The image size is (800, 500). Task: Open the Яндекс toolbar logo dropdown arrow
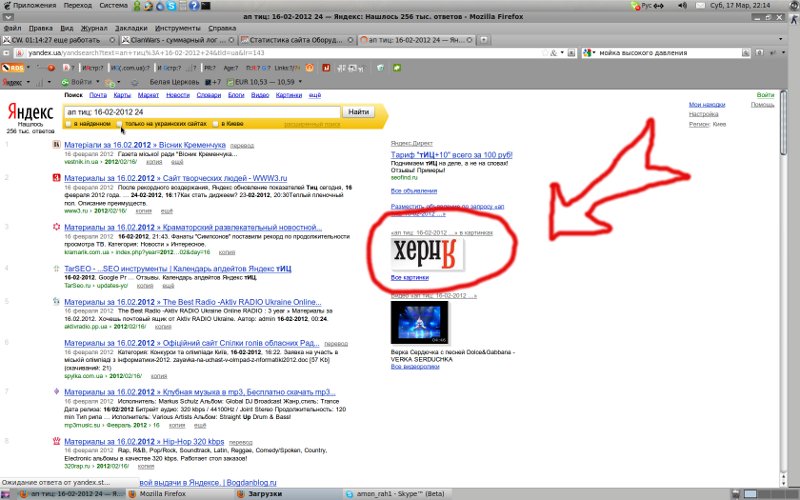coord(28,82)
